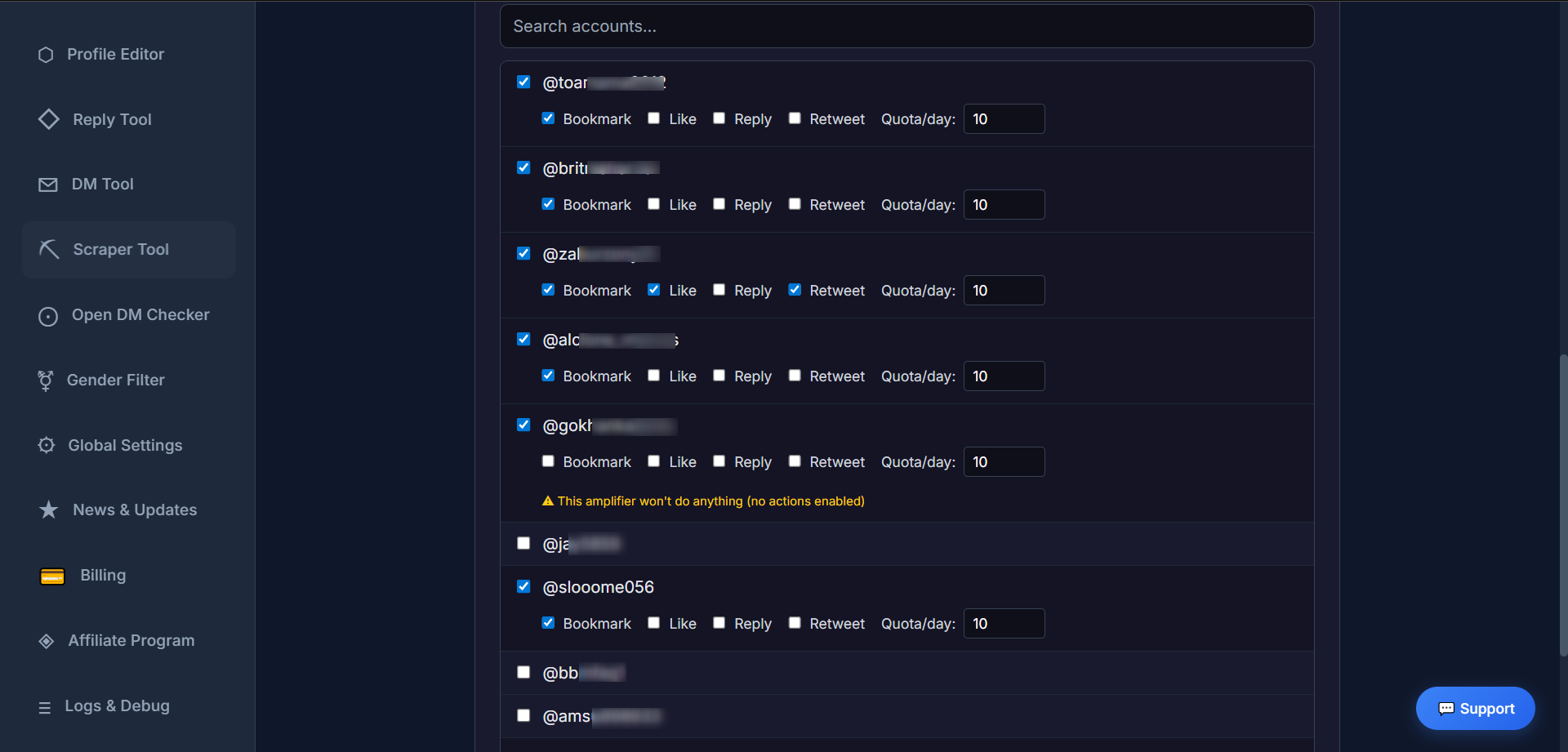Enable Like for the @toar account
The height and width of the screenshot is (752, 1568).
tap(653, 118)
